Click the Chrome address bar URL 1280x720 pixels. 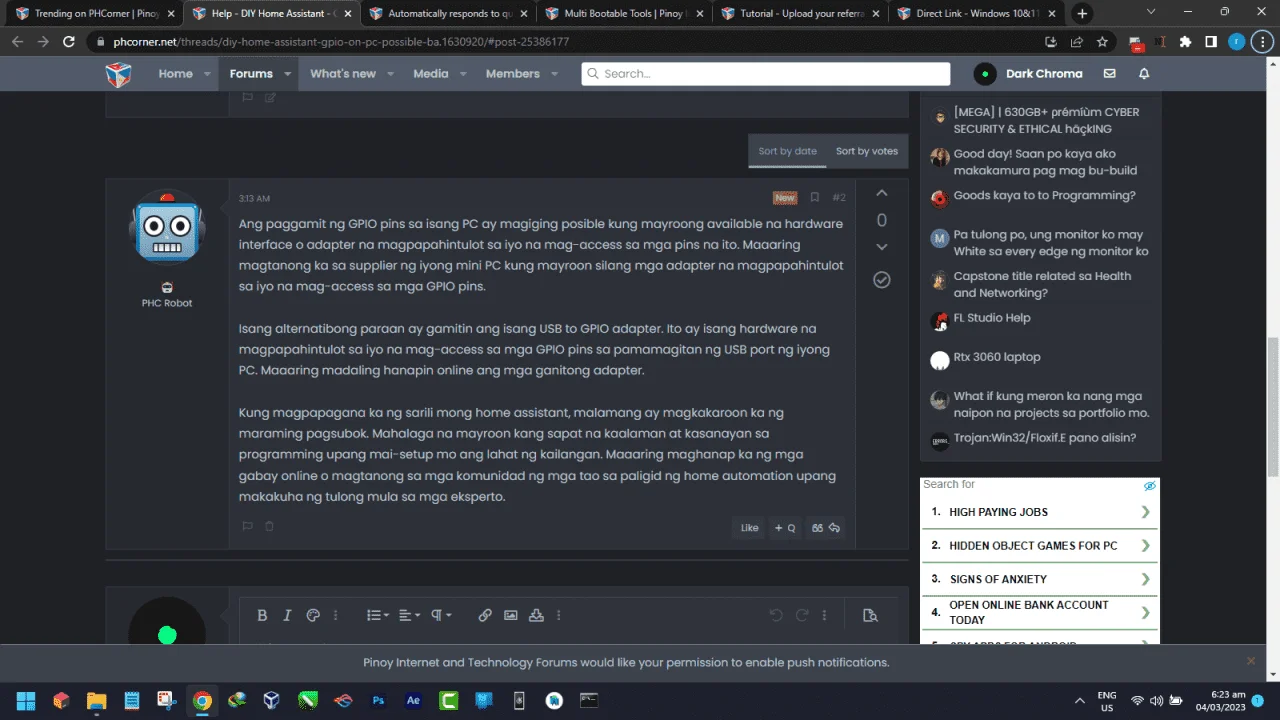coord(341,42)
